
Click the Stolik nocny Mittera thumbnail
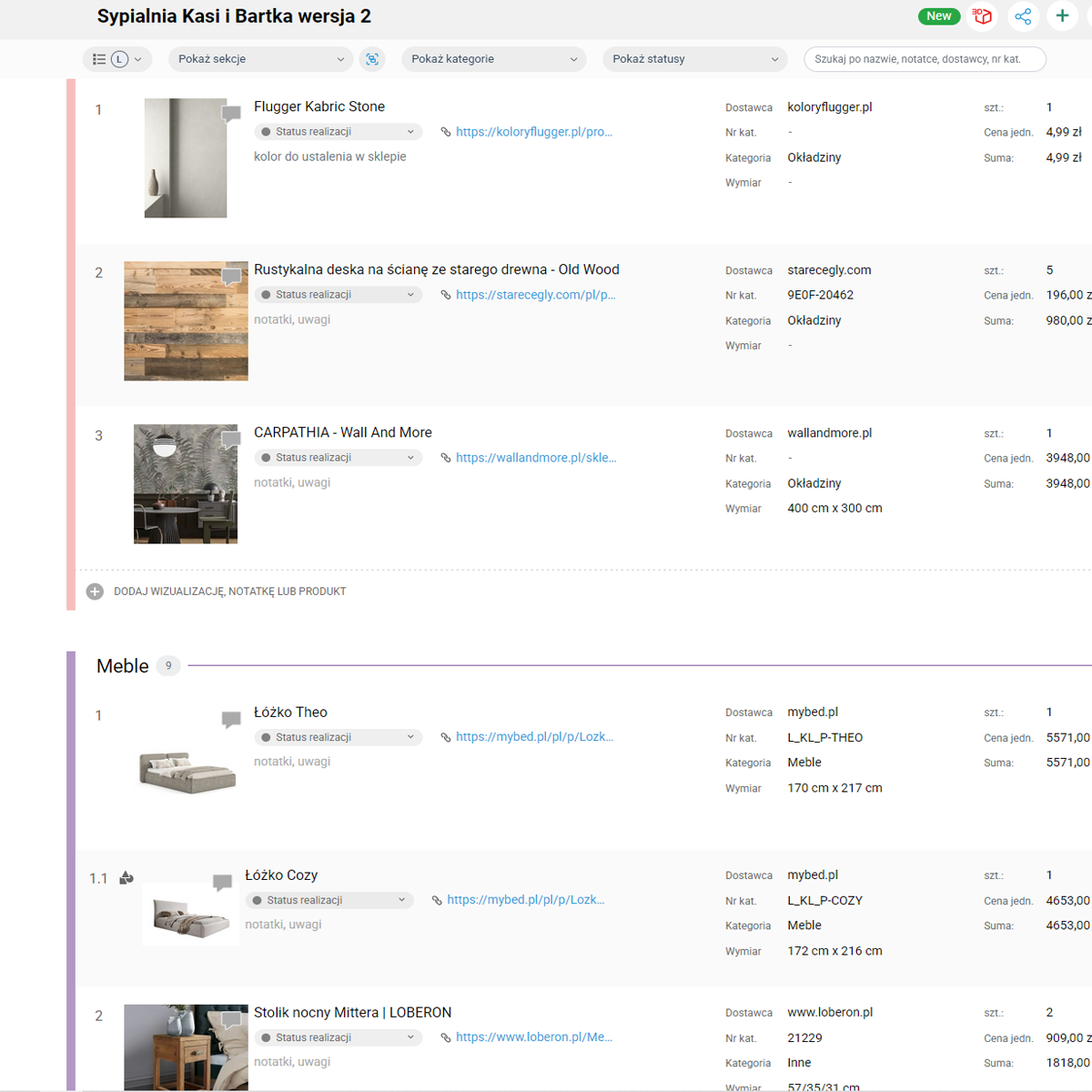(186, 1047)
